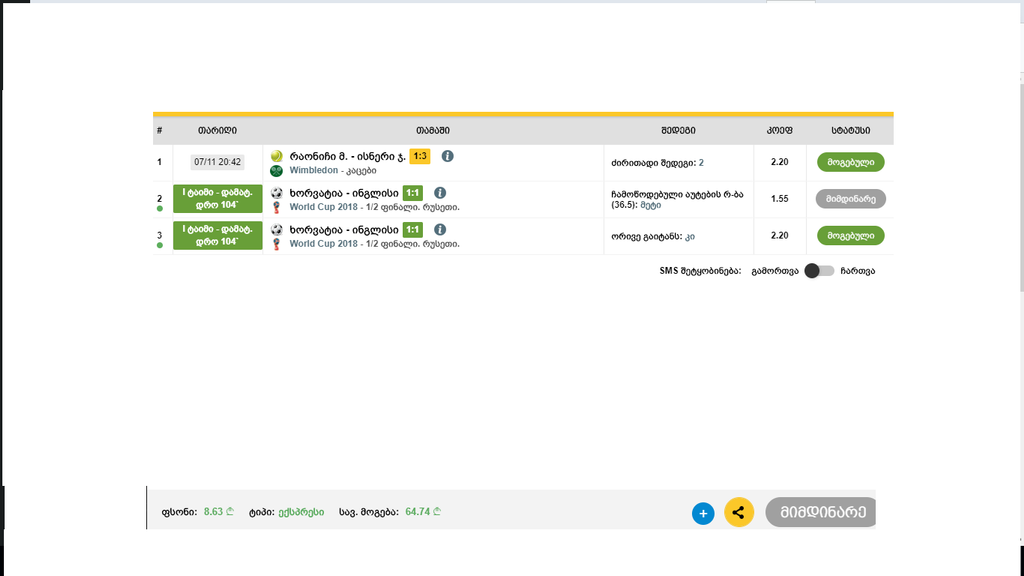Click the World Cup trophy icon in row 3
The width and height of the screenshot is (1024, 576).
(x=276, y=244)
